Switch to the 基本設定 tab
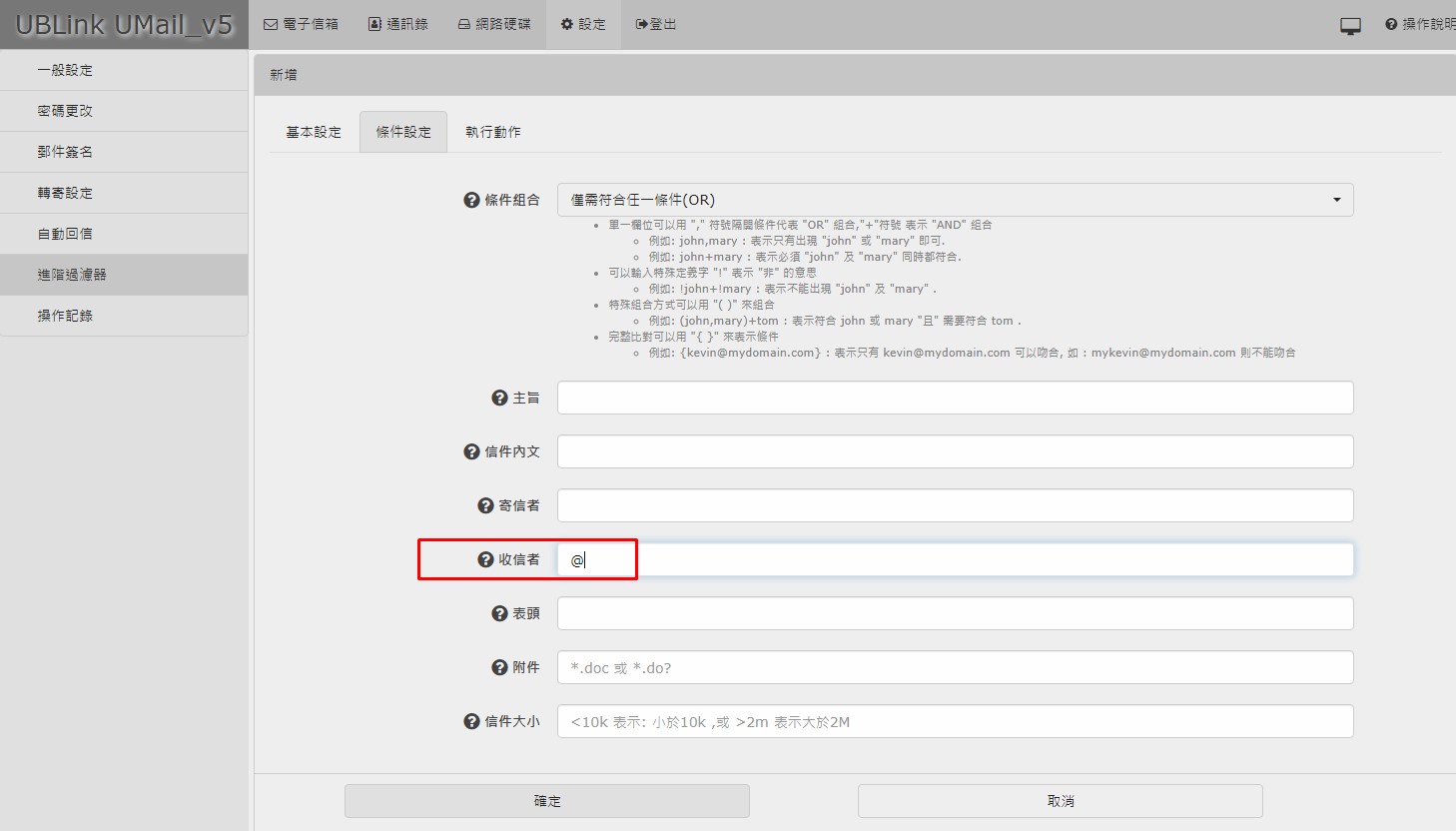1456x831 pixels. [x=314, y=132]
